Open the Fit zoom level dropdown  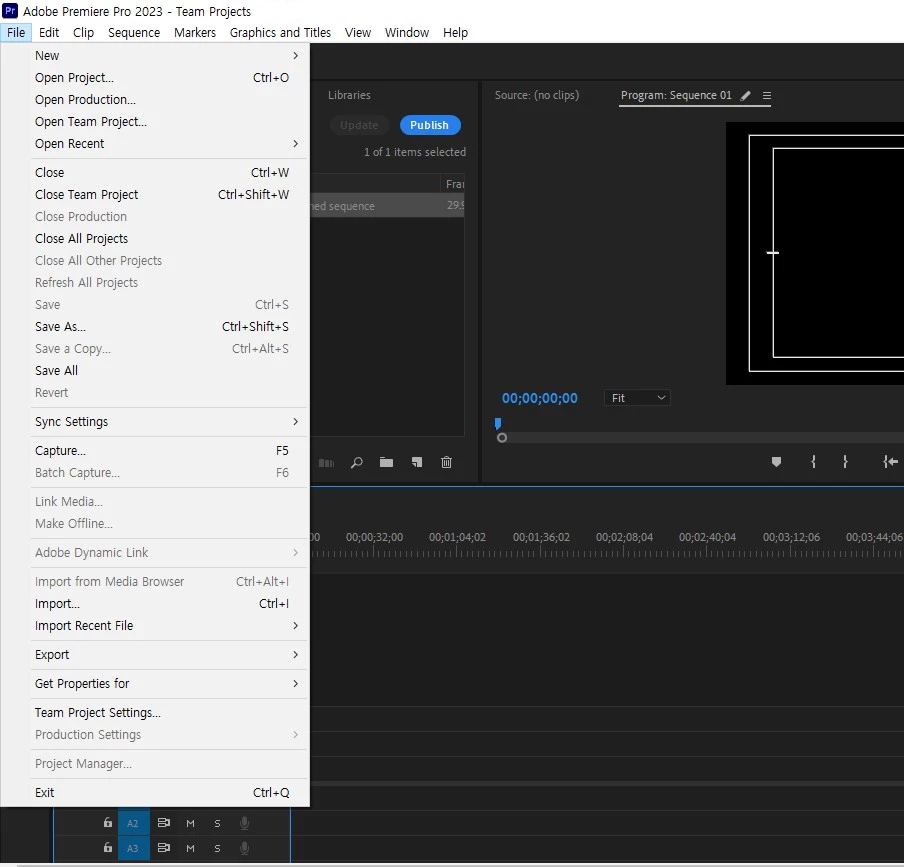(x=637, y=398)
